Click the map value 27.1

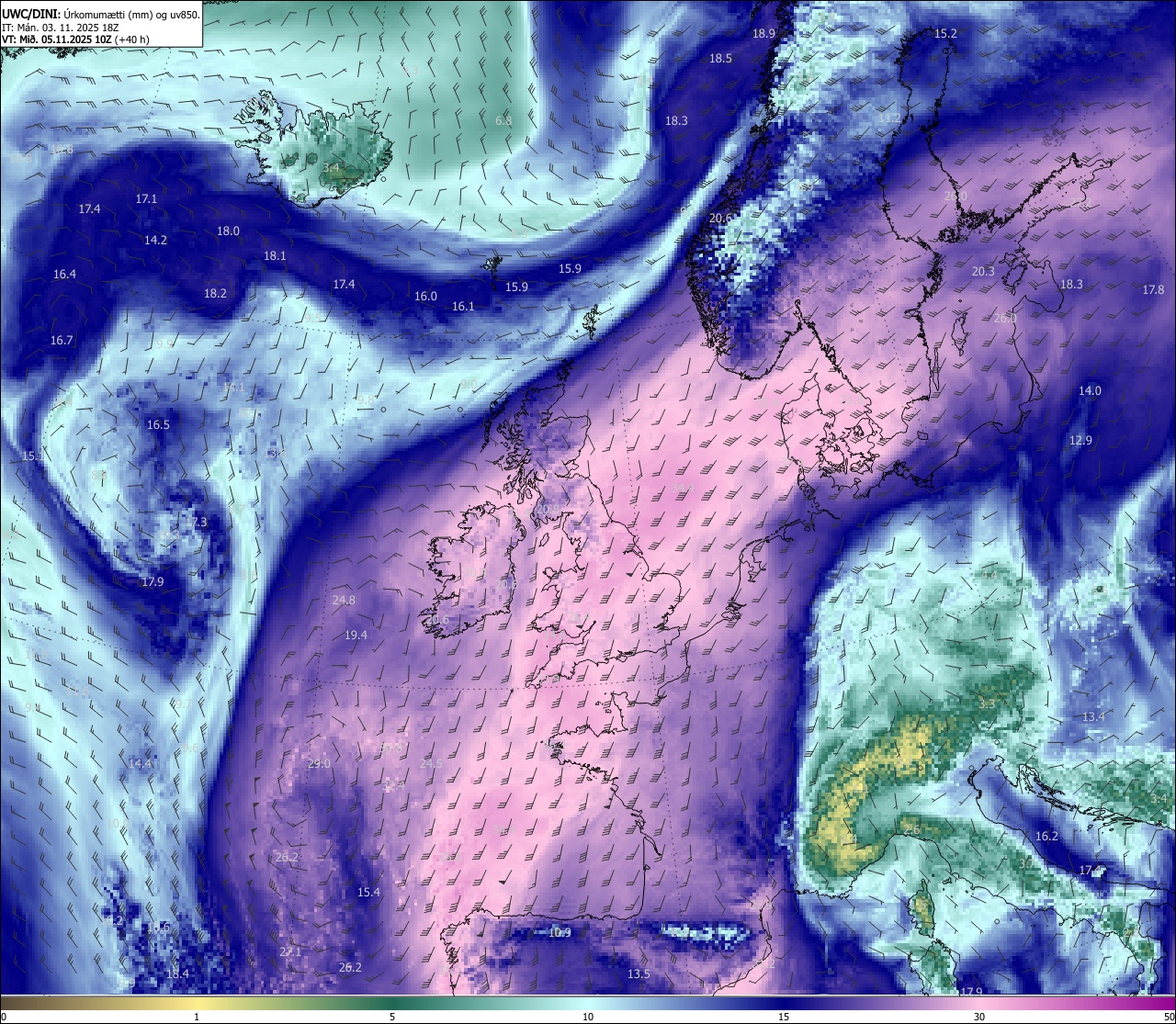point(290,952)
